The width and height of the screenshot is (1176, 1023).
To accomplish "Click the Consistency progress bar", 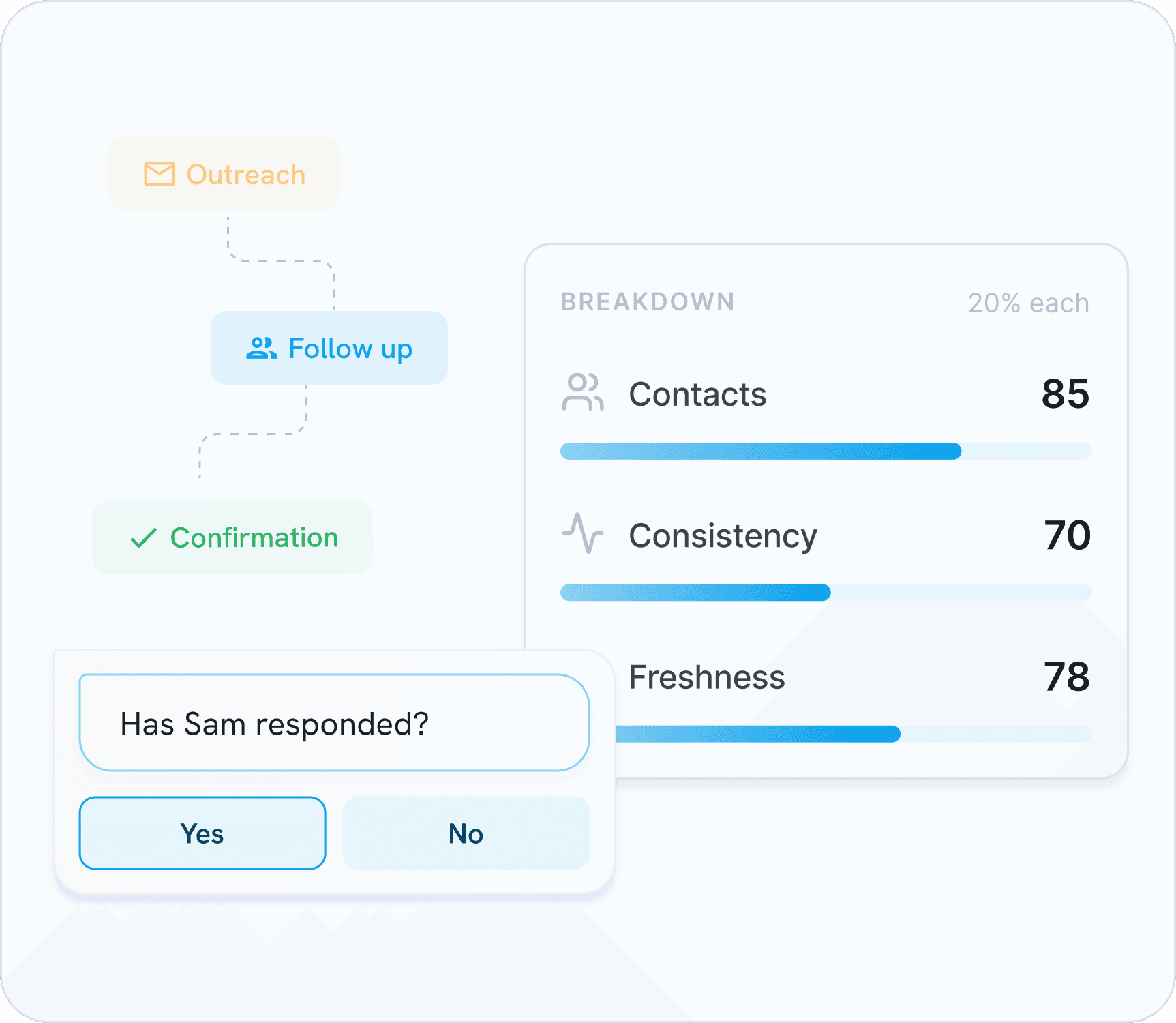I will [826, 593].
